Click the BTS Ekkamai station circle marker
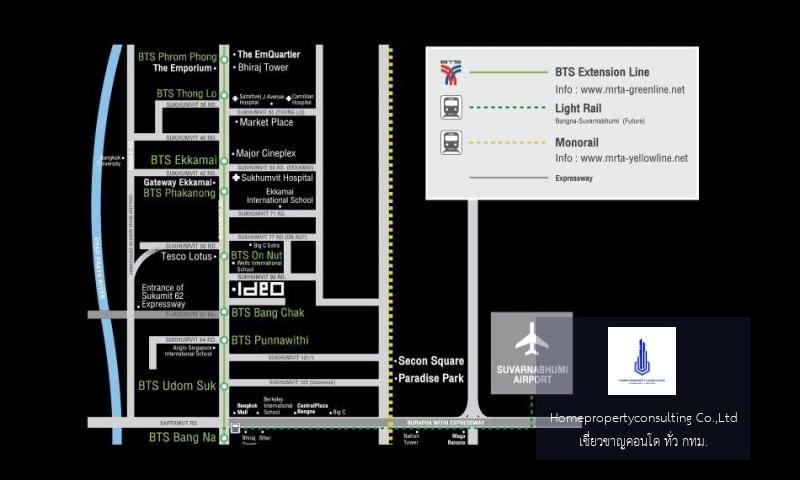Screen dimensions: 800x480 pyautogui.click(x=223, y=161)
